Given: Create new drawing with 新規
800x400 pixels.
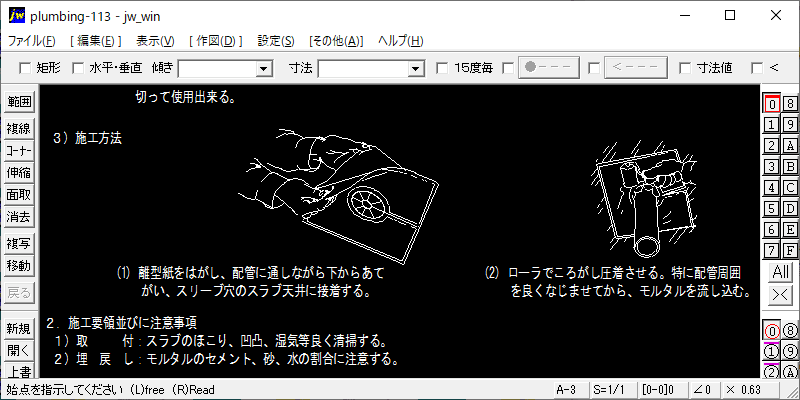Looking at the screenshot, I should click(x=19, y=329).
